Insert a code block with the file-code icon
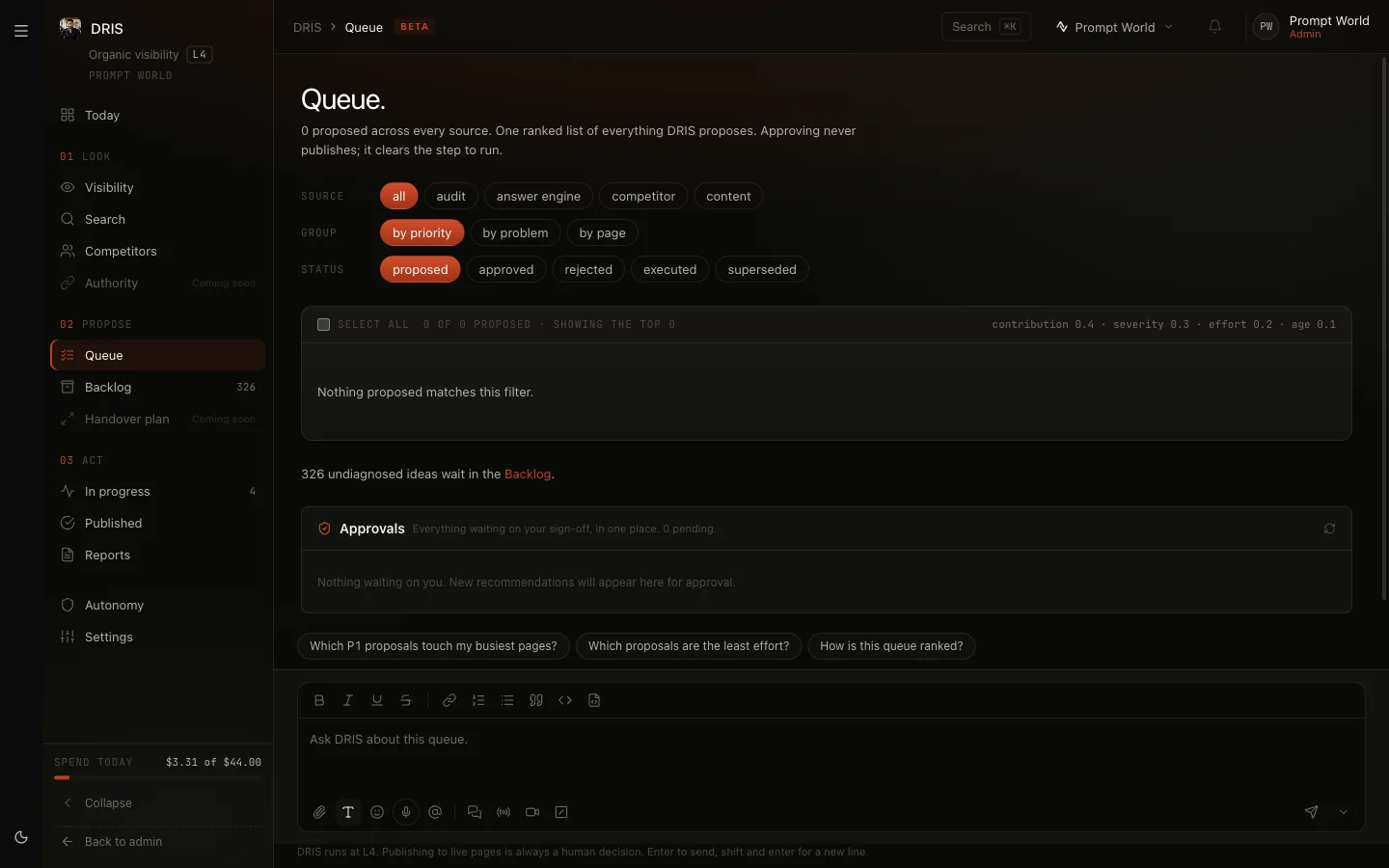Viewport: 1389px width, 868px height. 594,700
